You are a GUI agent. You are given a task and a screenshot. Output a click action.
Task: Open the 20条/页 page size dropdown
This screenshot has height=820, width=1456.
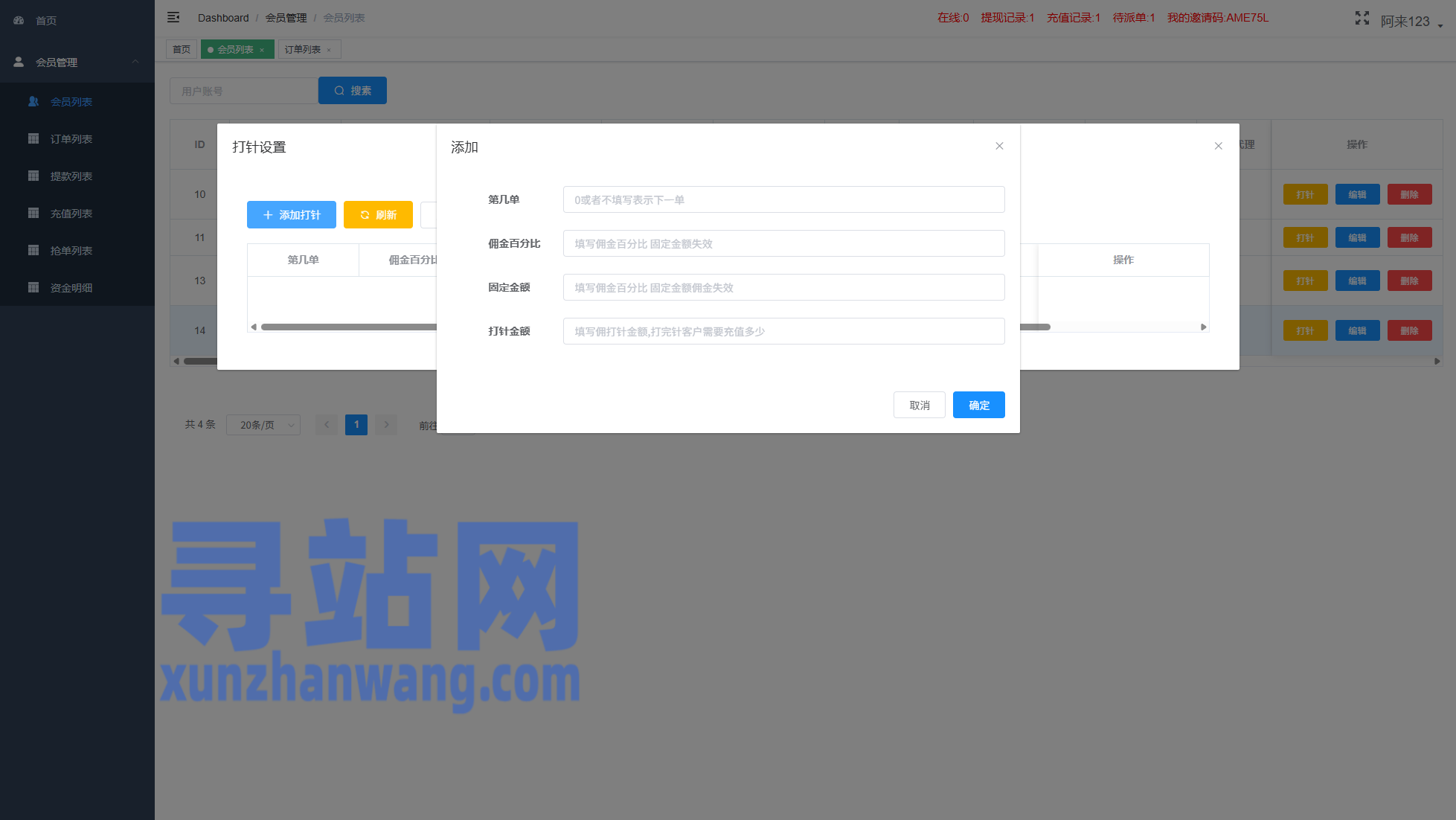coord(263,425)
